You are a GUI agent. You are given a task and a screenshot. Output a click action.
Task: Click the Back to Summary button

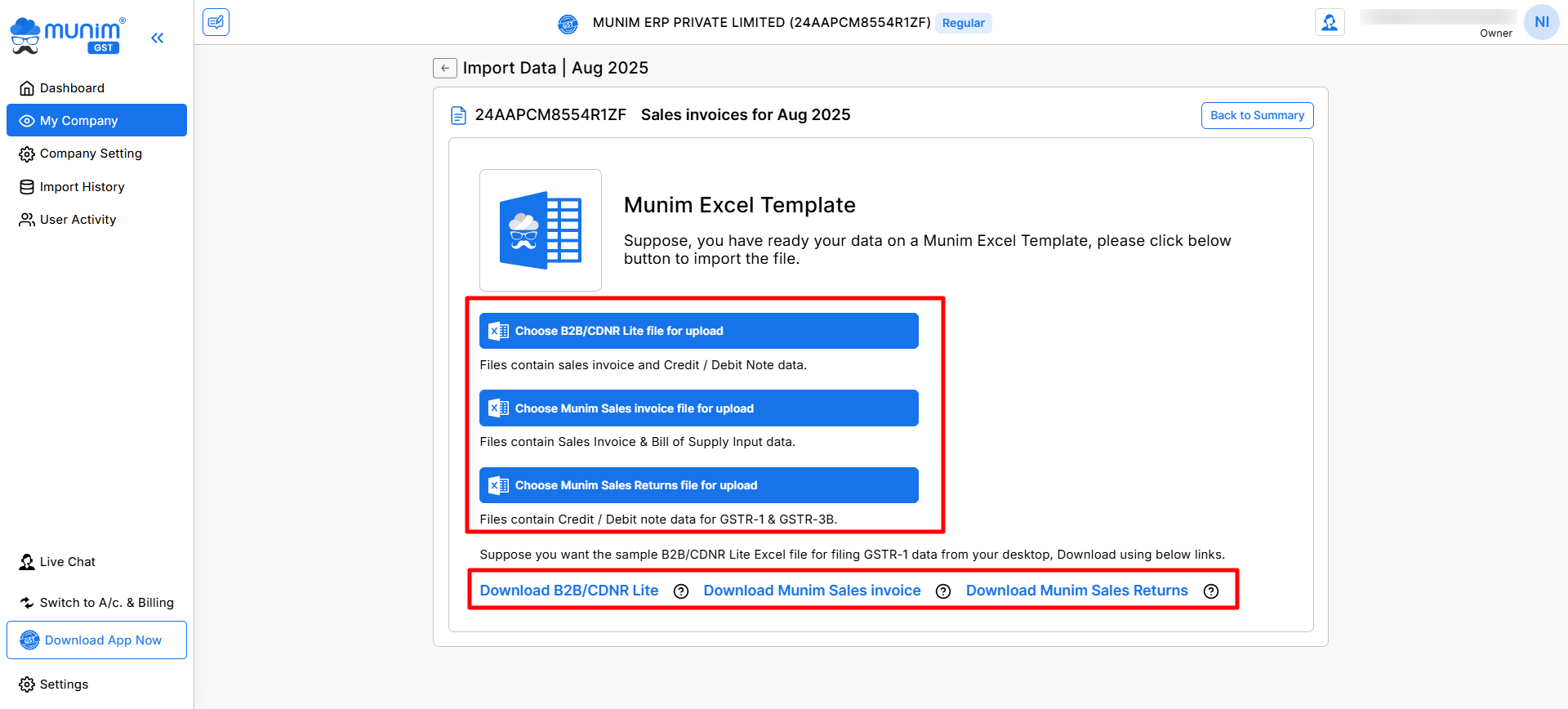click(x=1257, y=115)
